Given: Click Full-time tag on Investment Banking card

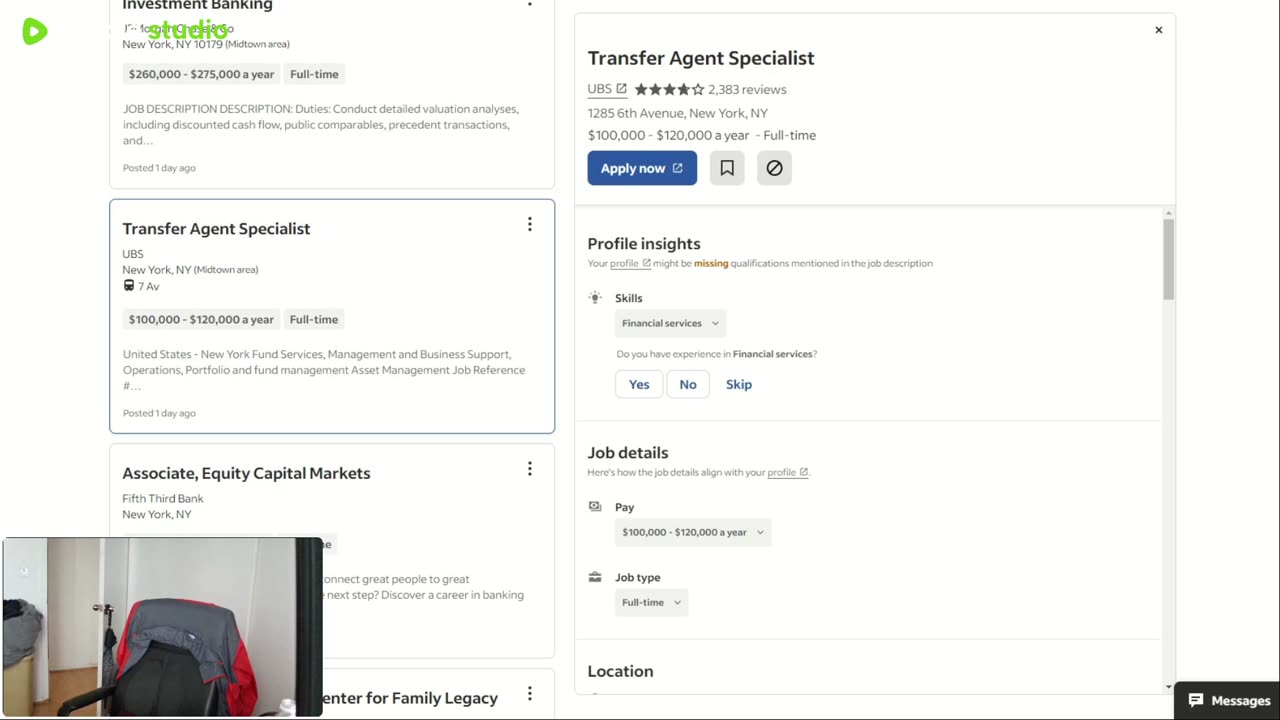Looking at the screenshot, I should coord(314,74).
